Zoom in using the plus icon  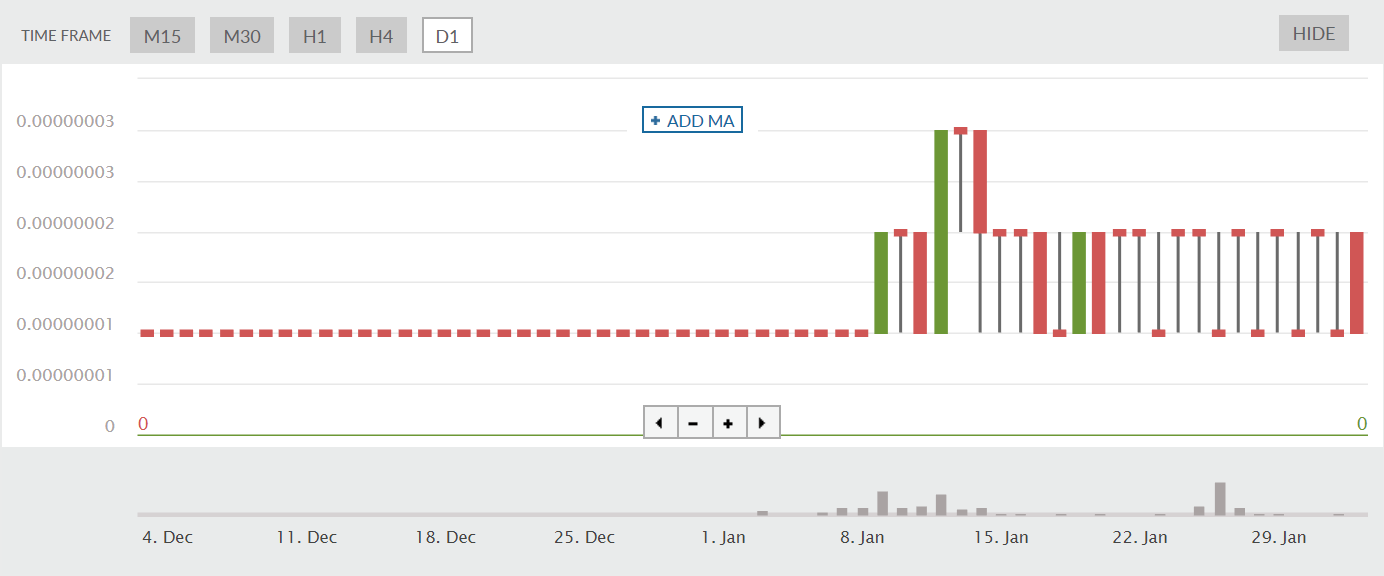coord(728,423)
